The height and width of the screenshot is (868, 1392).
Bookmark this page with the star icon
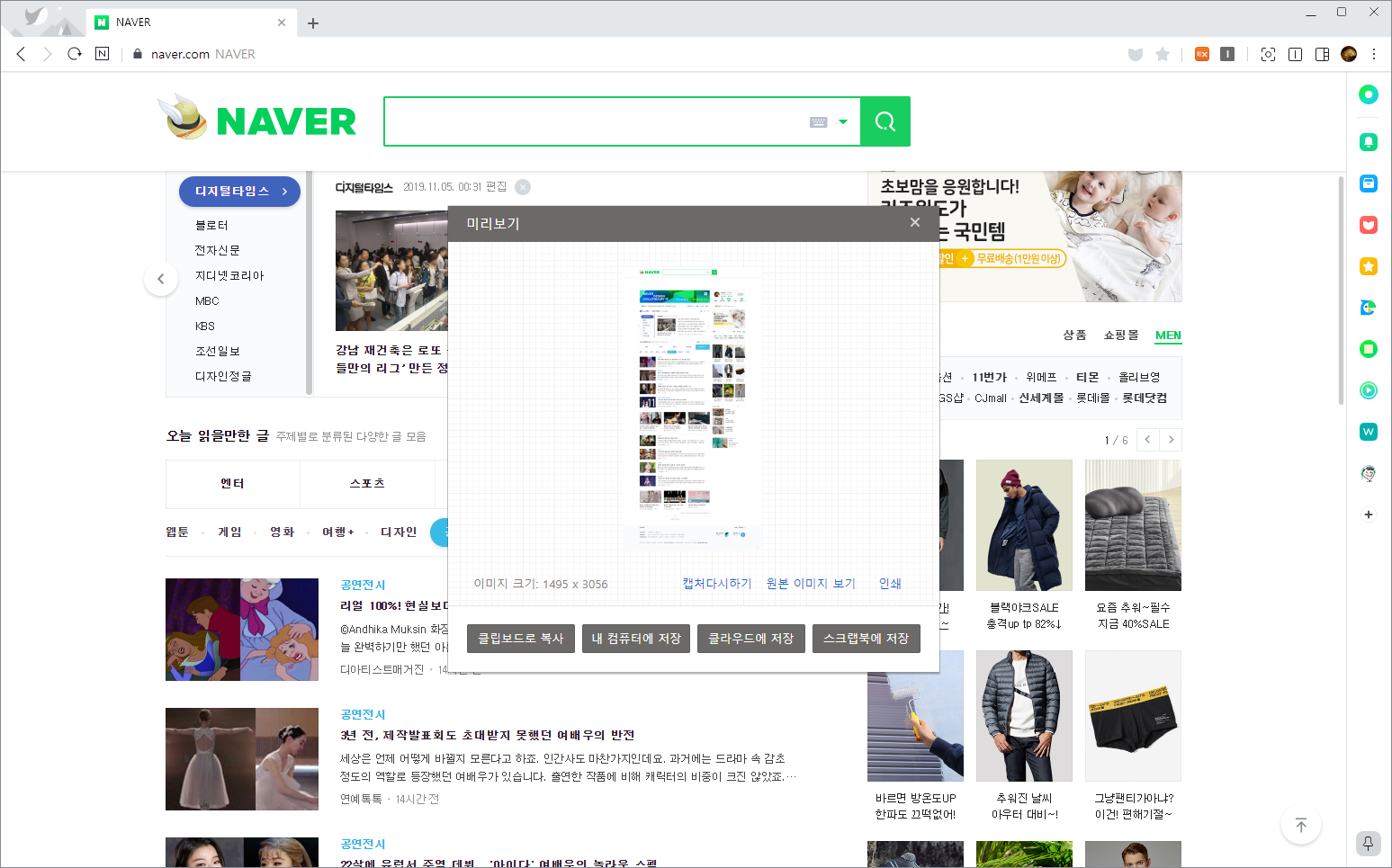[x=1163, y=54]
